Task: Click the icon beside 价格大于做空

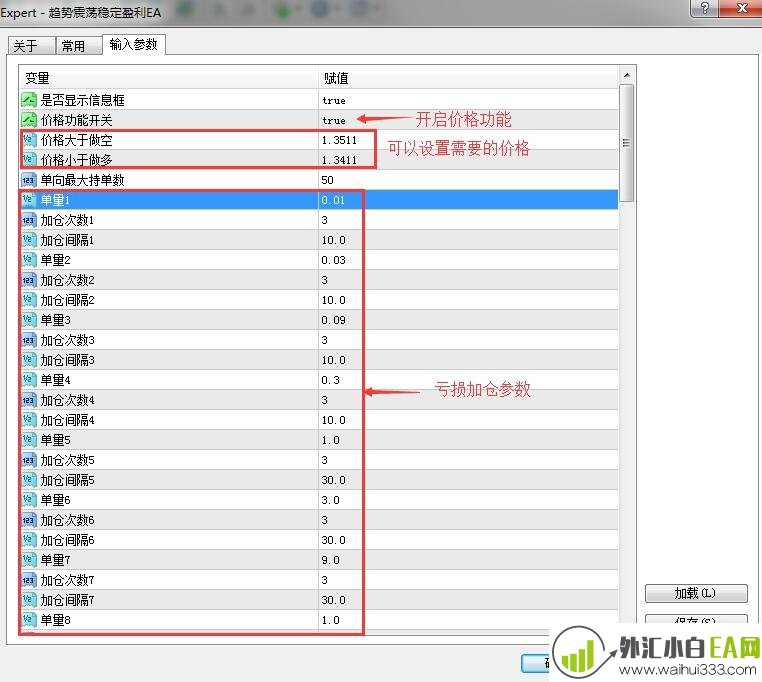Action: coord(29,140)
